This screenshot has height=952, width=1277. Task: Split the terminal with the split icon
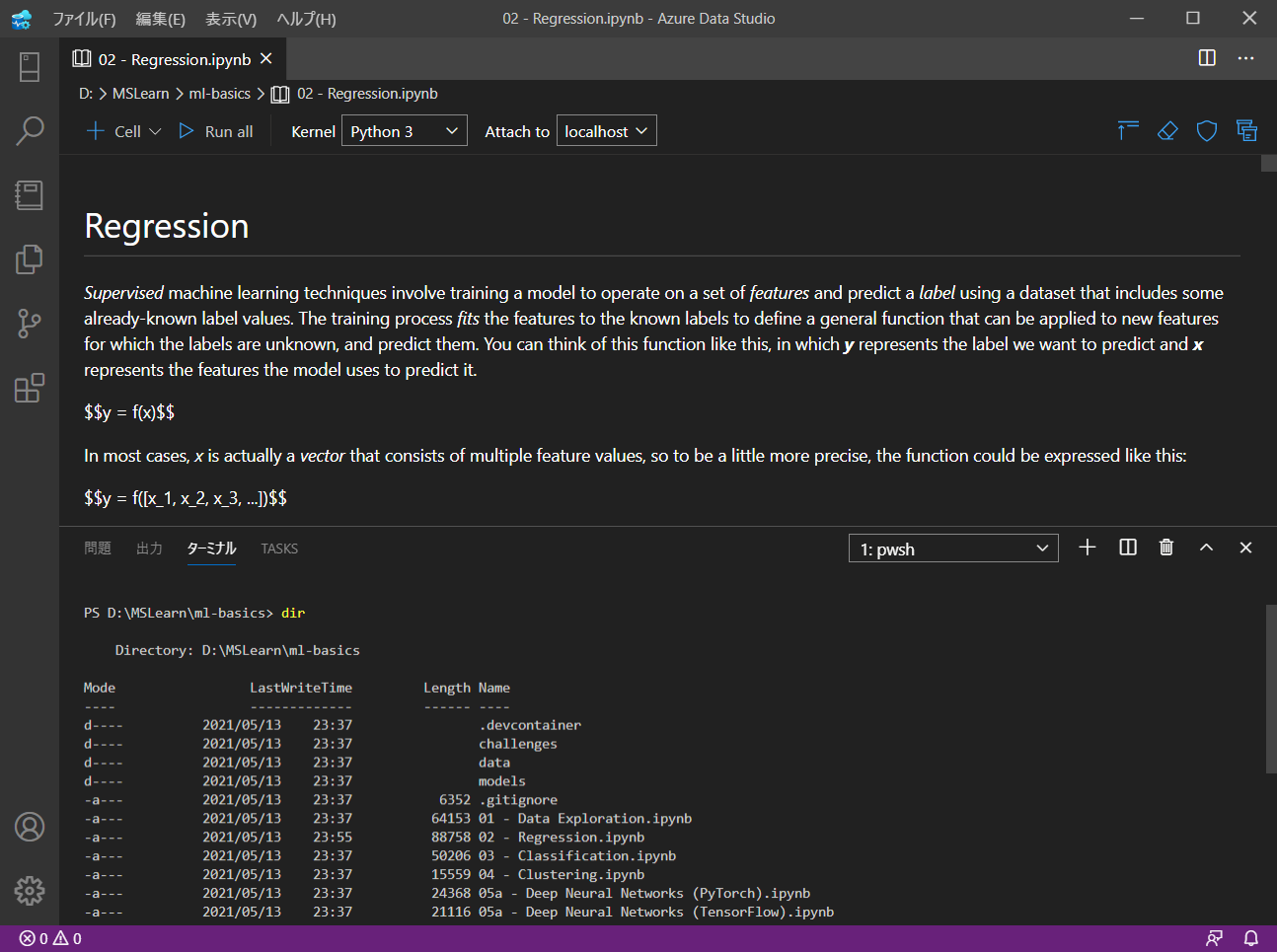pyautogui.click(x=1127, y=548)
